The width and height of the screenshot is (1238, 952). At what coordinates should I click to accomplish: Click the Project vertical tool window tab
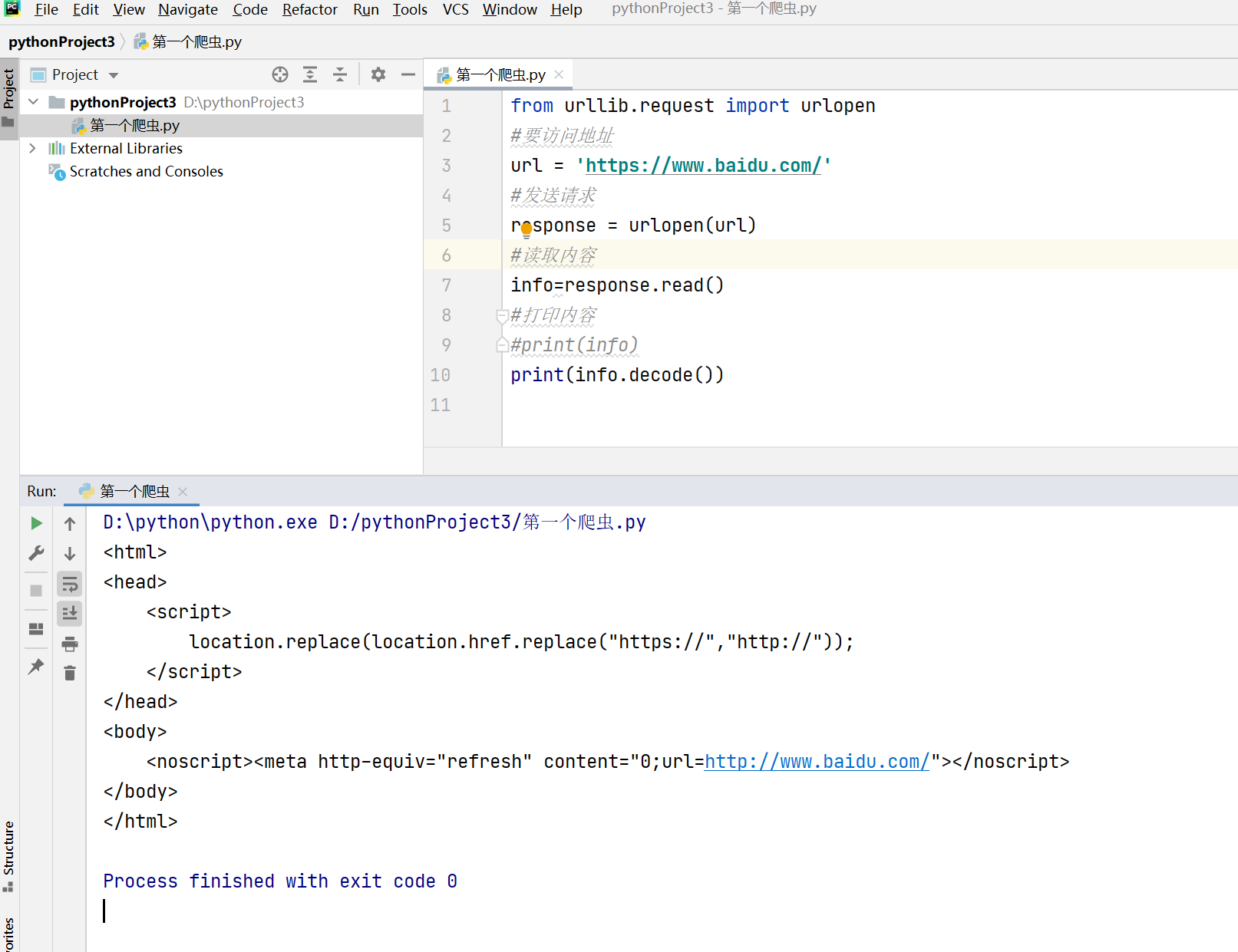pyautogui.click(x=8, y=98)
